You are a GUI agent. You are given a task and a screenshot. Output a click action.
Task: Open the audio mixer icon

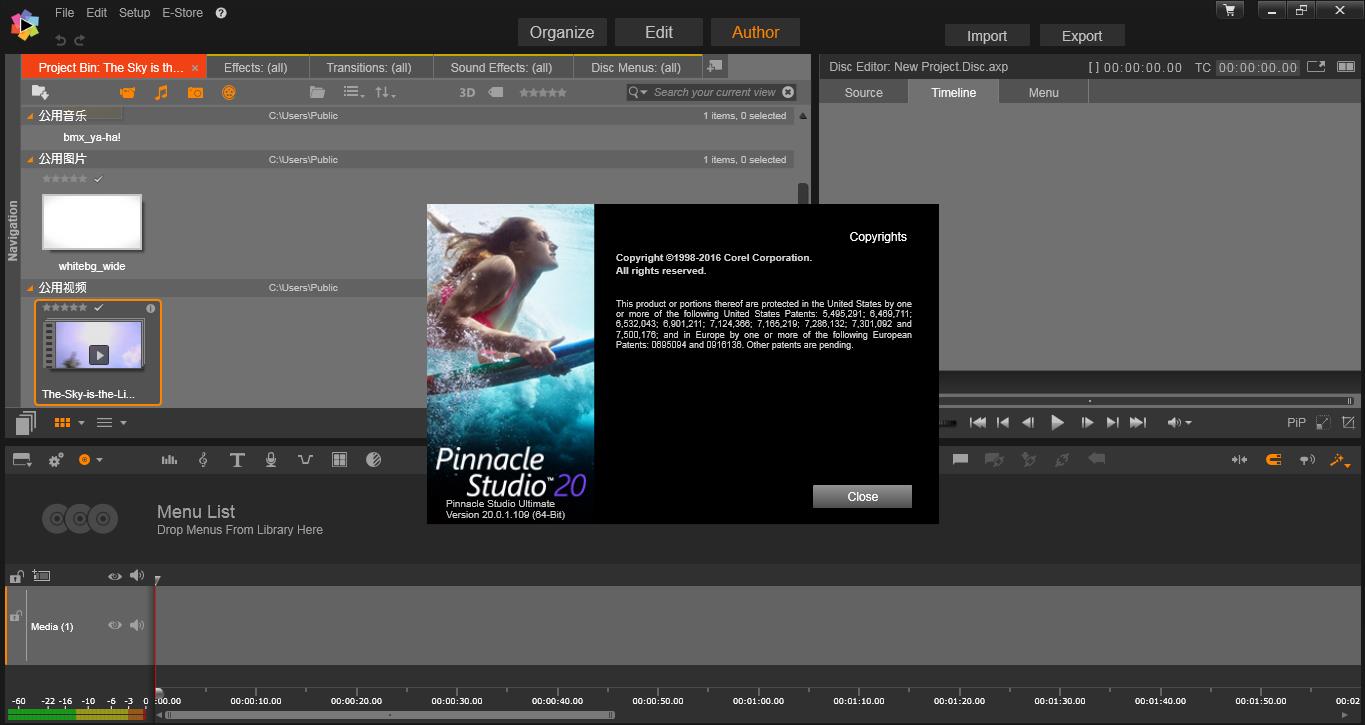[x=169, y=460]
